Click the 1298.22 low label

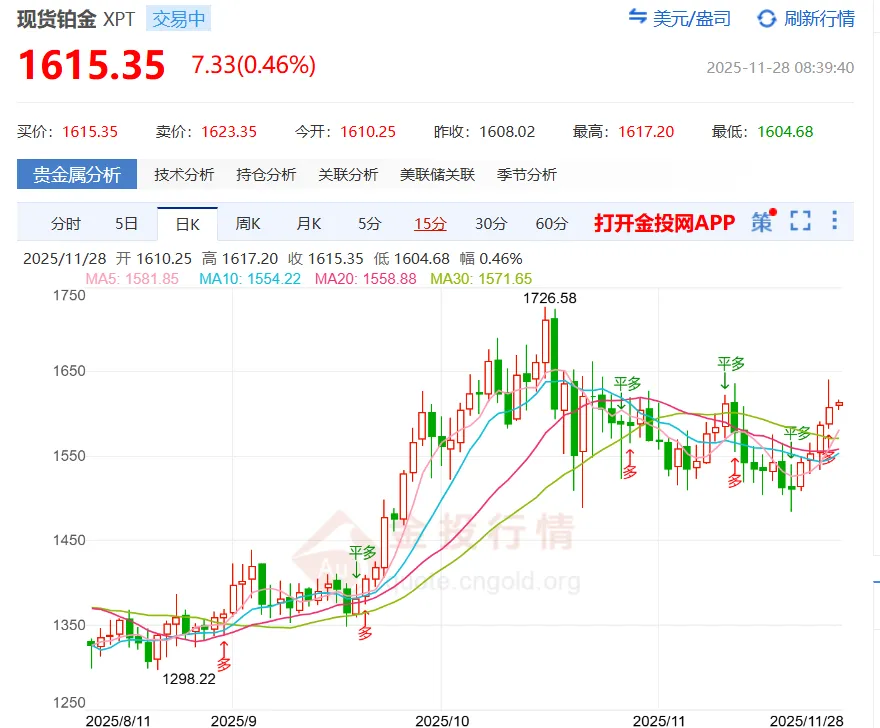pyautogui.click(x=189, y=679)
